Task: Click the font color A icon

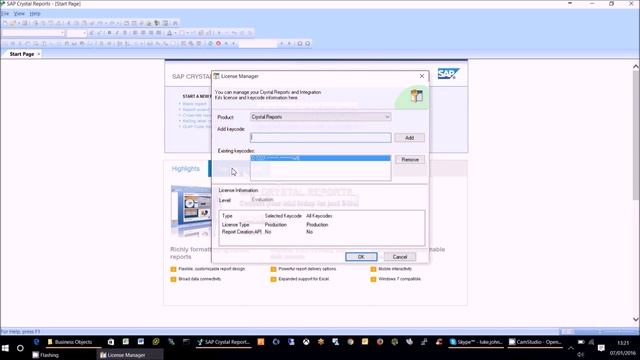Action: point(169,33)
